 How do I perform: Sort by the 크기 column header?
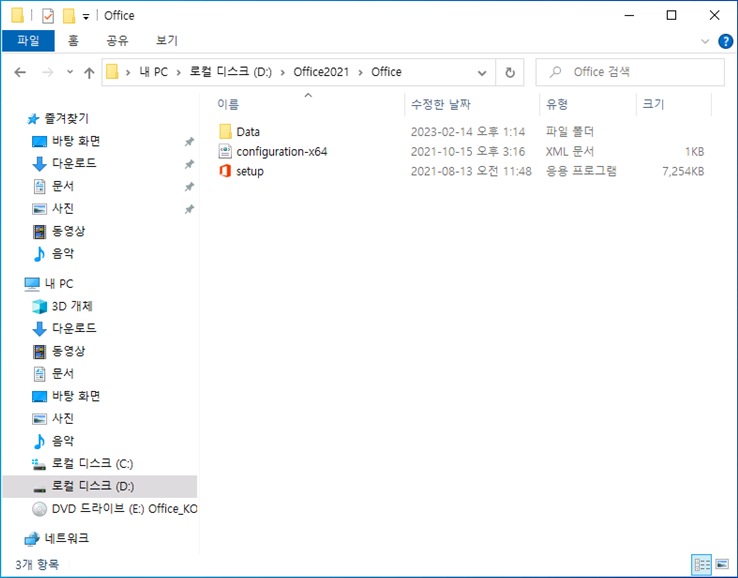pyautogui.click(x=653, y=104)
